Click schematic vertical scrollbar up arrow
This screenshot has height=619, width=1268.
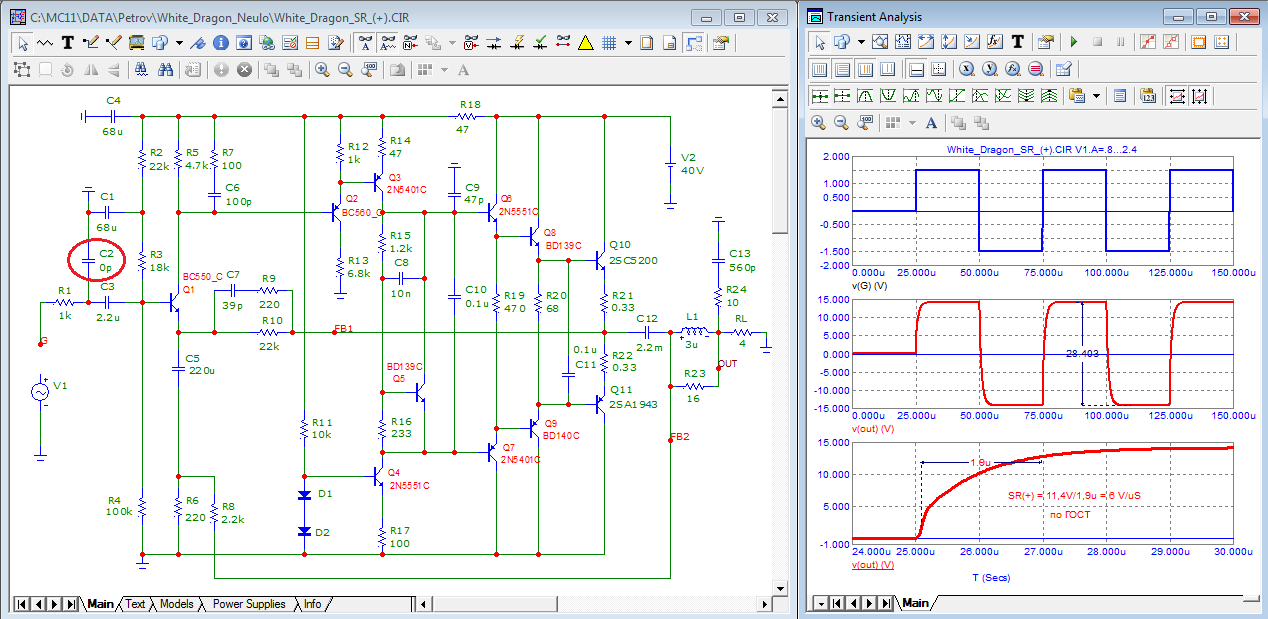coord(781,96)
